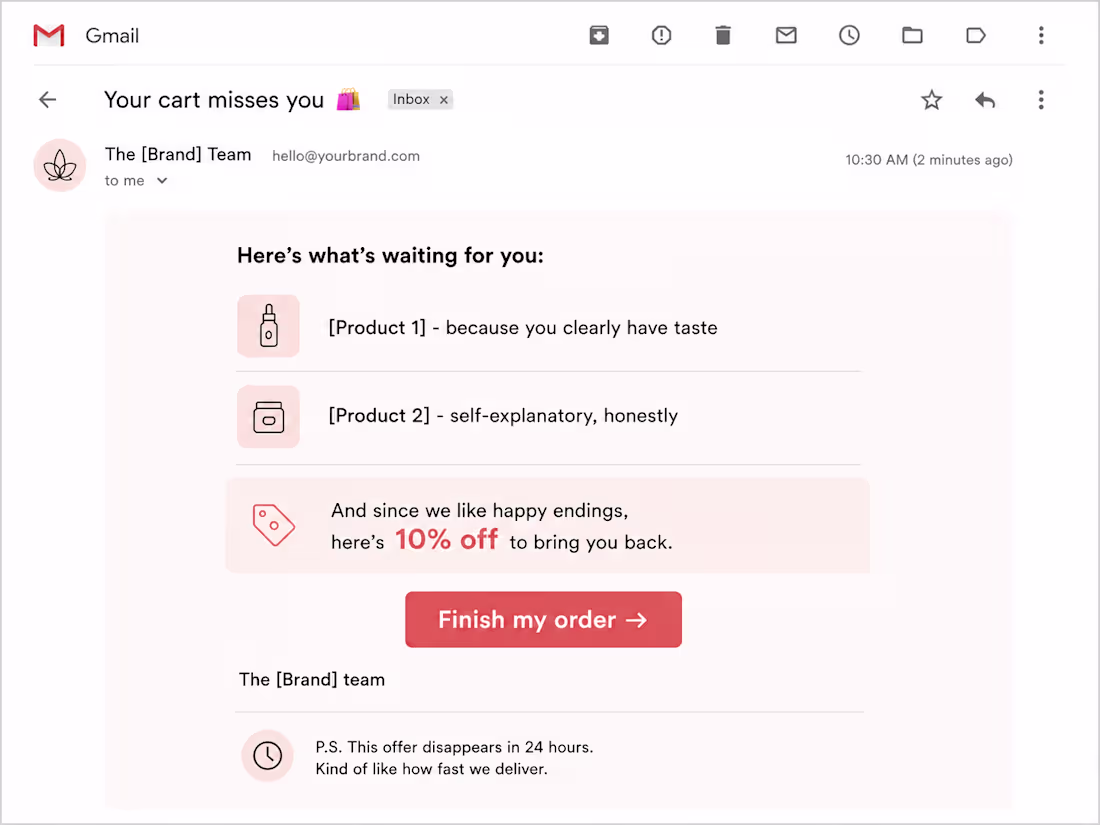Click the Finish my order button
This screenshot has width=1100, height=825.
543,619
